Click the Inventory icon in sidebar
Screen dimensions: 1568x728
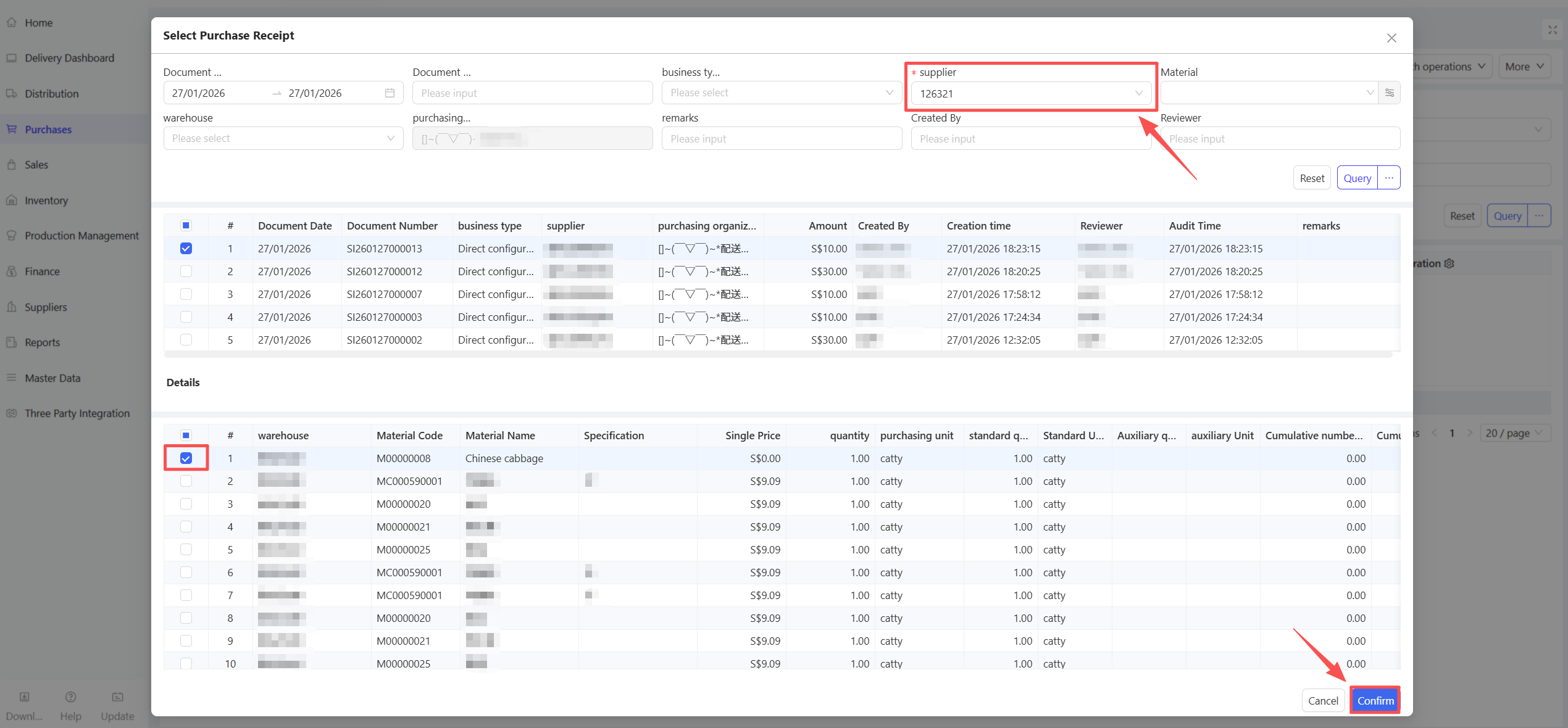tap(12, 201)
